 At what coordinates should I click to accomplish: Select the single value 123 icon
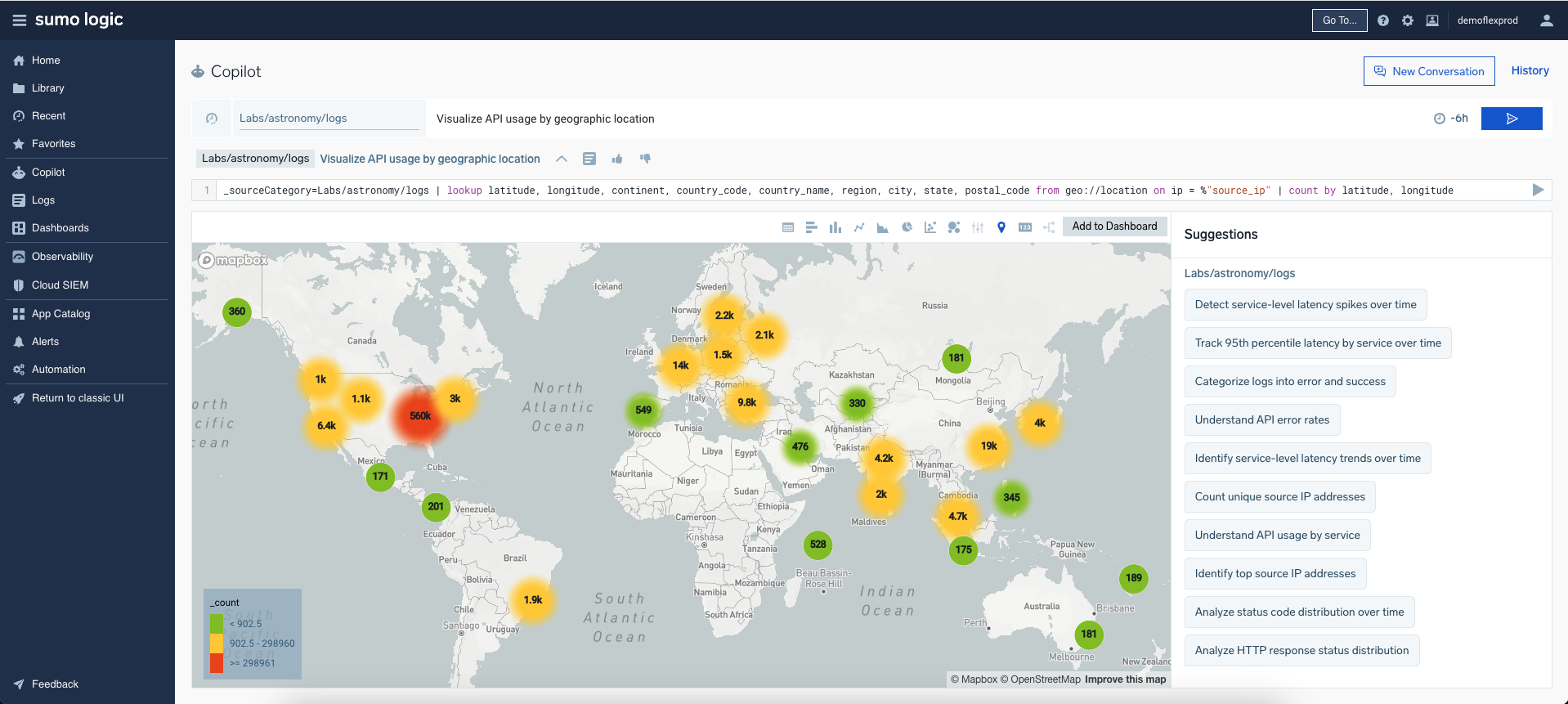click(1025, 227)
